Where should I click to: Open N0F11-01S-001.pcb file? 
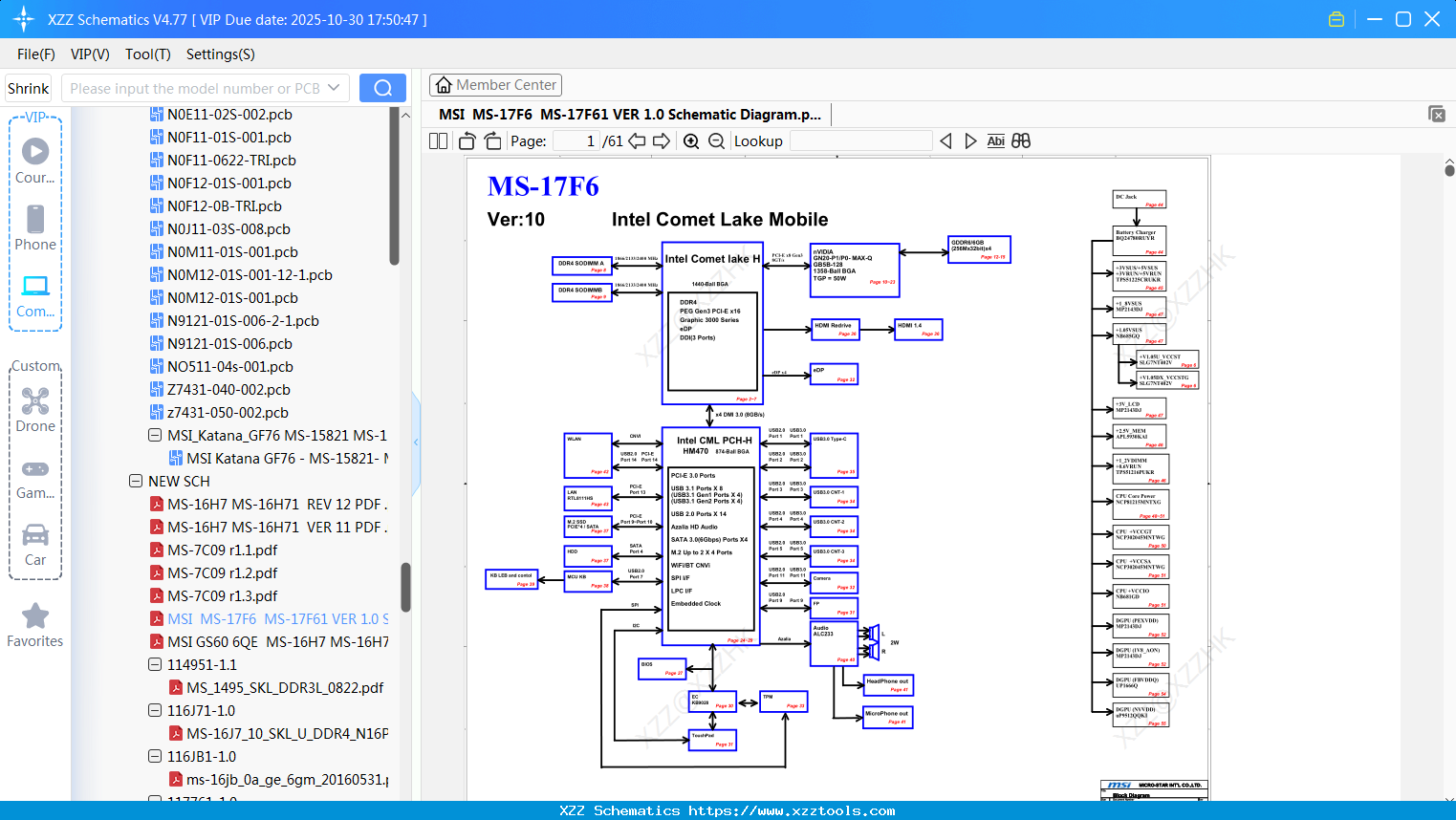pyautogui.click(x=229, y=138)
